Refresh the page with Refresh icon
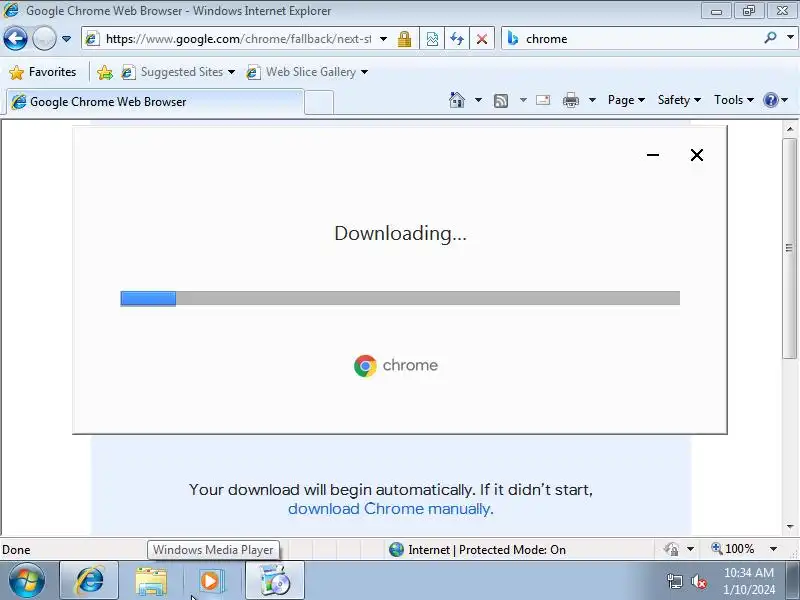Screen dimensions: 800x600 point(457,39)
